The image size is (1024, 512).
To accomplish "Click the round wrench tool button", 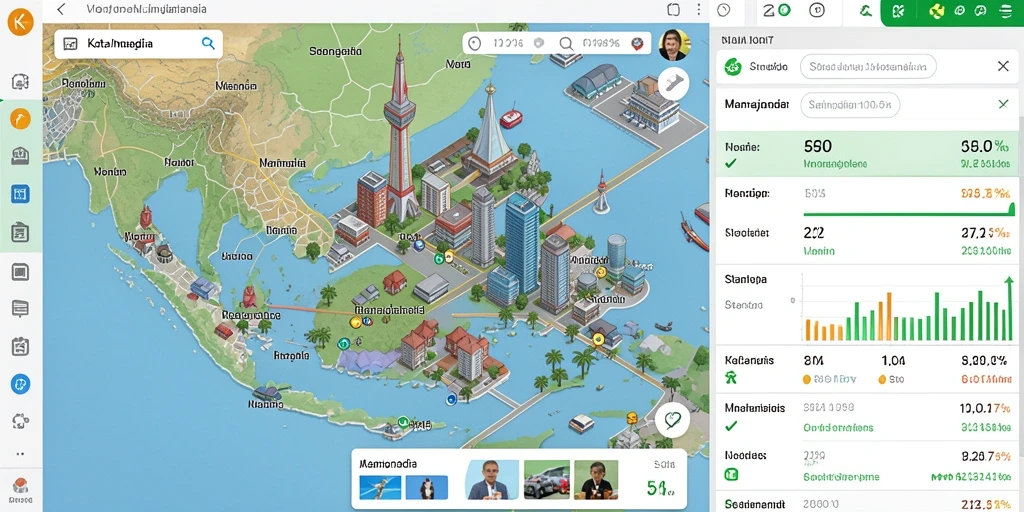I will [673, 83].
